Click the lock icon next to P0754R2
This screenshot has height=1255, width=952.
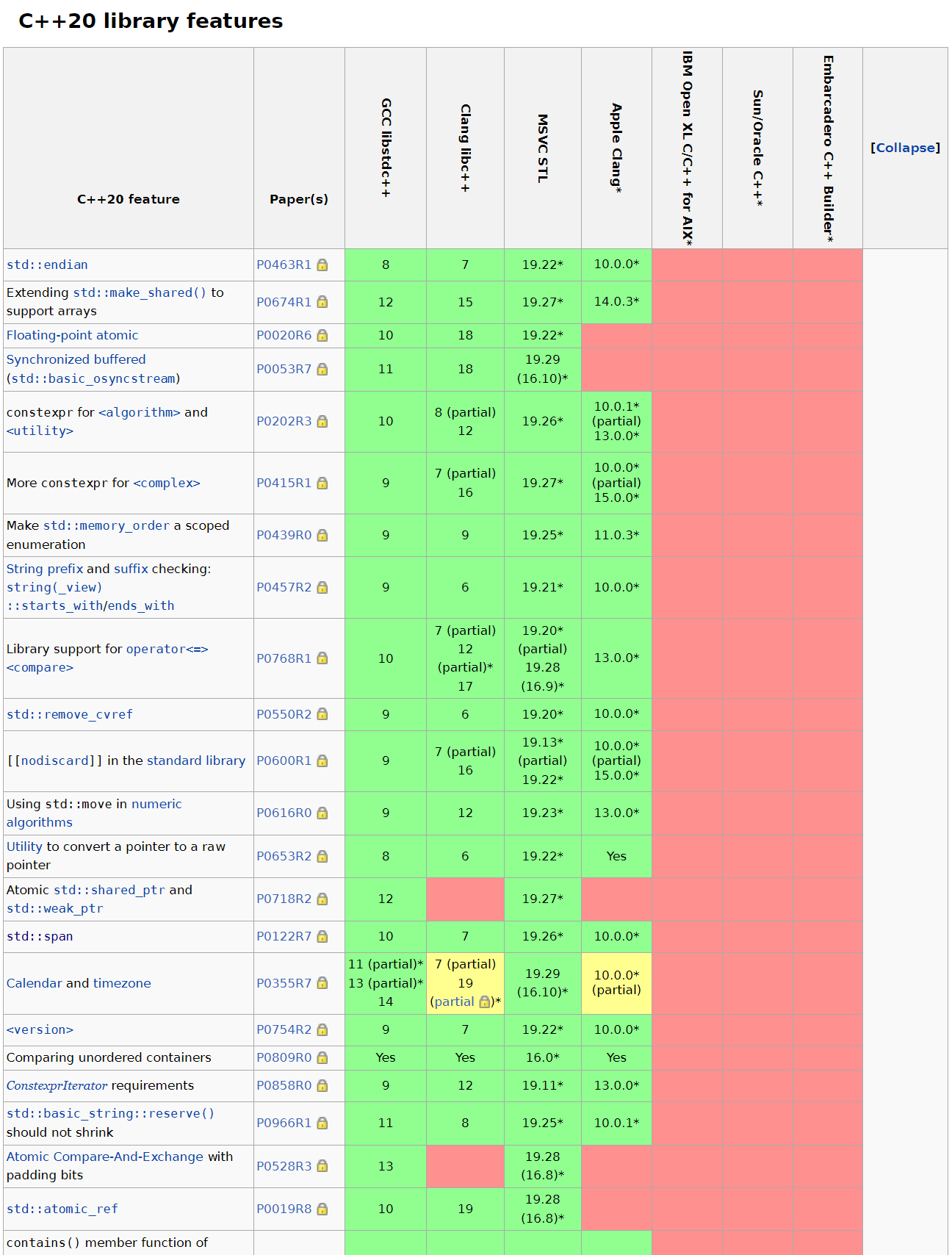(322, 1030)
